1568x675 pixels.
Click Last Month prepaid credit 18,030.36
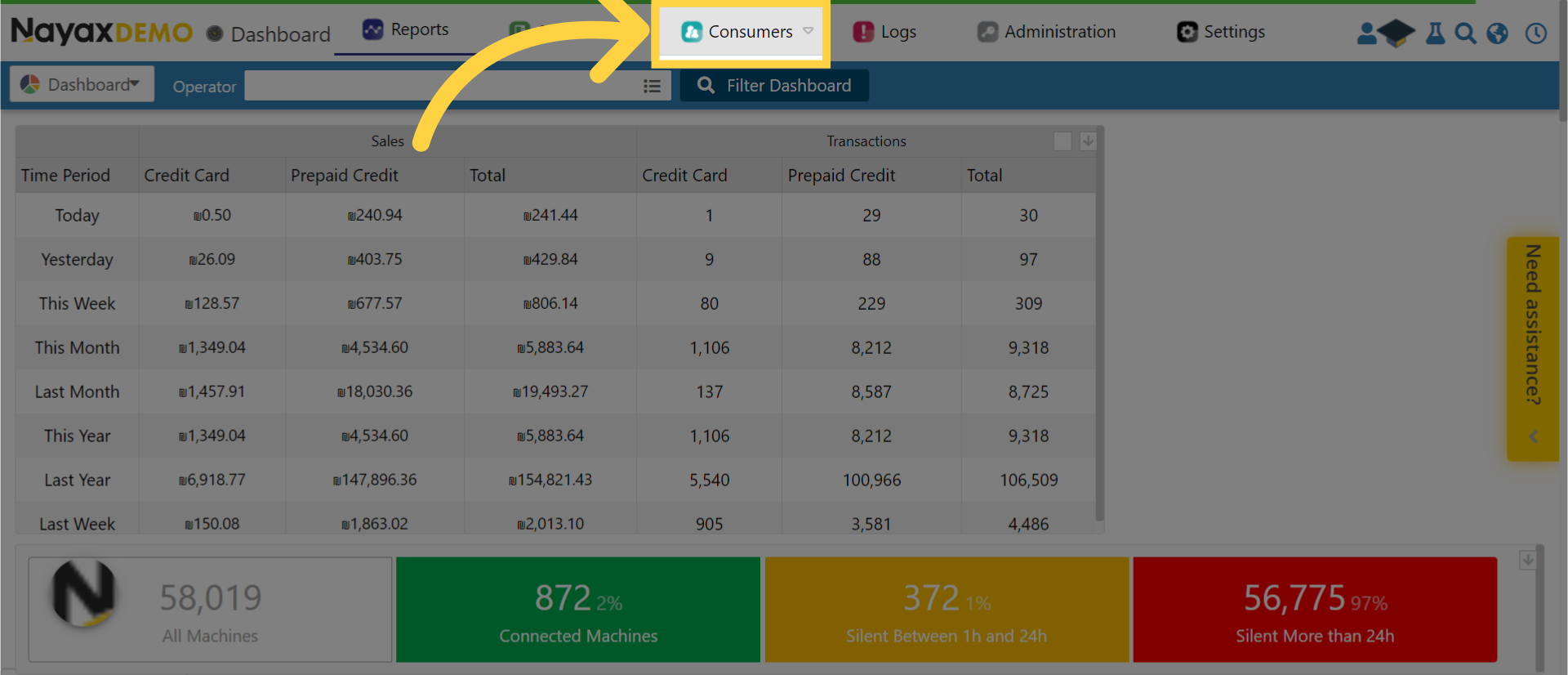coord(375,392)
